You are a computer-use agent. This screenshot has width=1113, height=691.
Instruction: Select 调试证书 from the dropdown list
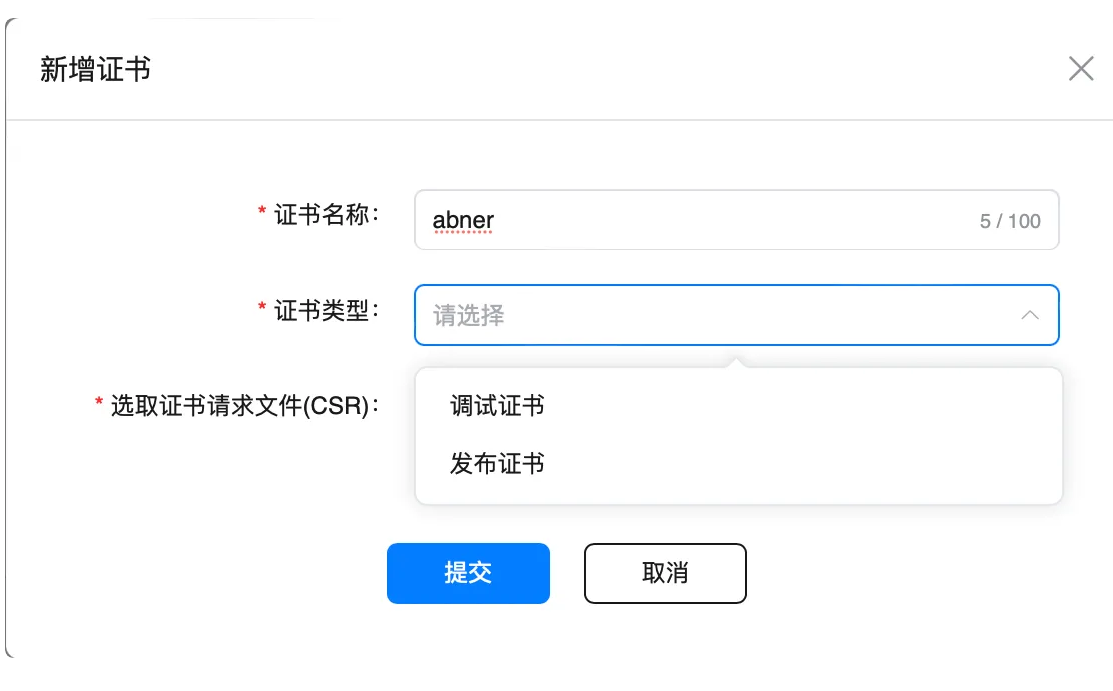tap(497, 406)
